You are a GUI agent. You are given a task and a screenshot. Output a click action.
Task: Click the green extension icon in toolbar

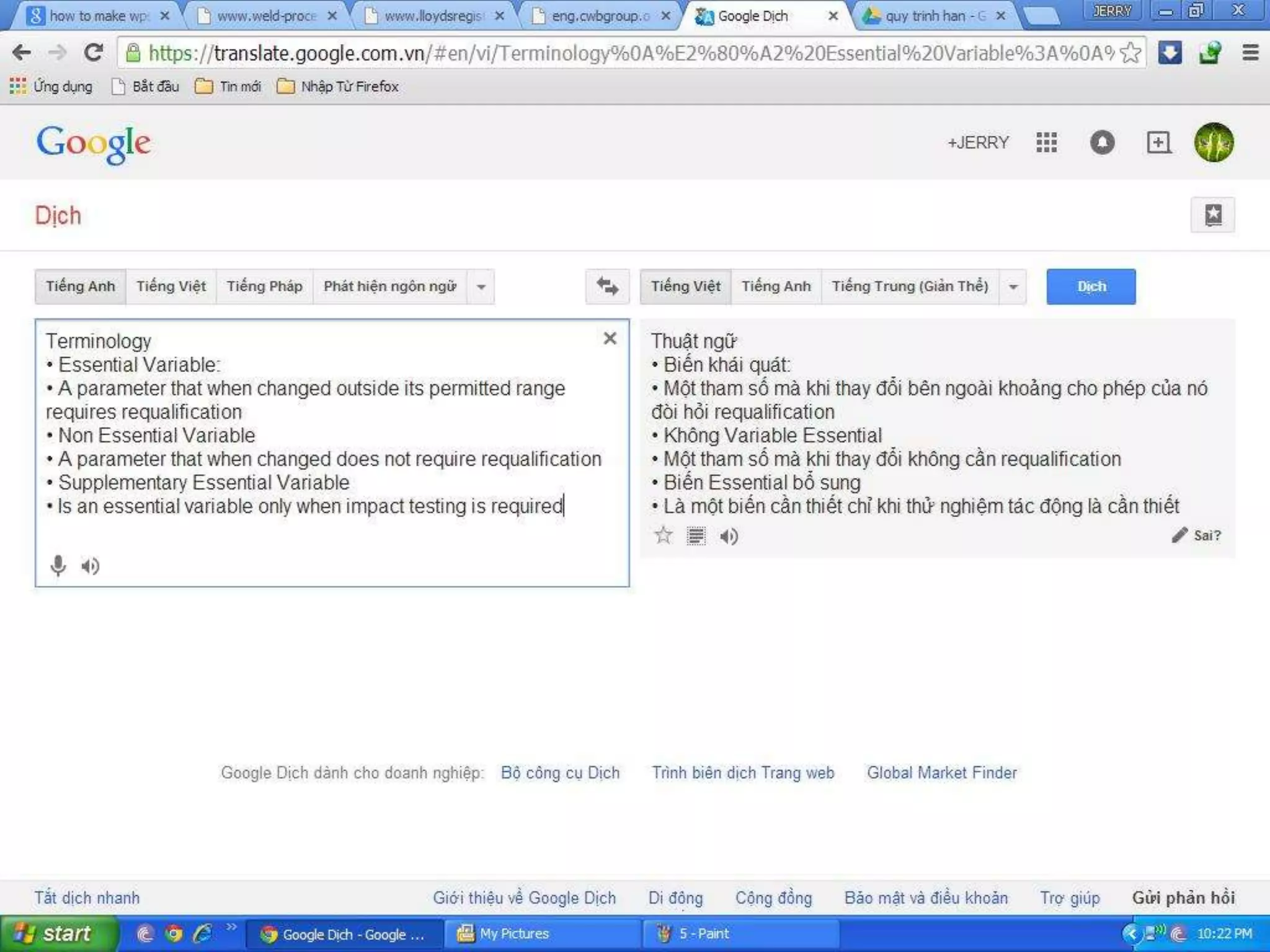pos(1210,53)
